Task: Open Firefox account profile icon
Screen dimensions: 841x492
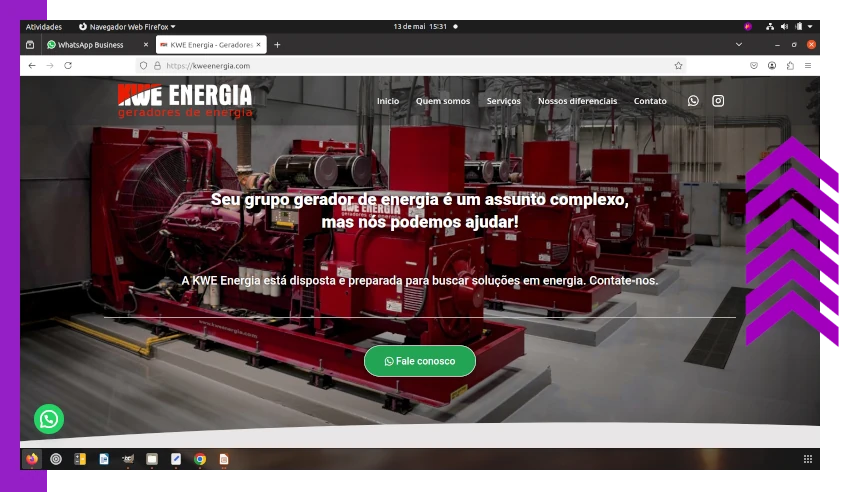Action: [x=772, y=65]
